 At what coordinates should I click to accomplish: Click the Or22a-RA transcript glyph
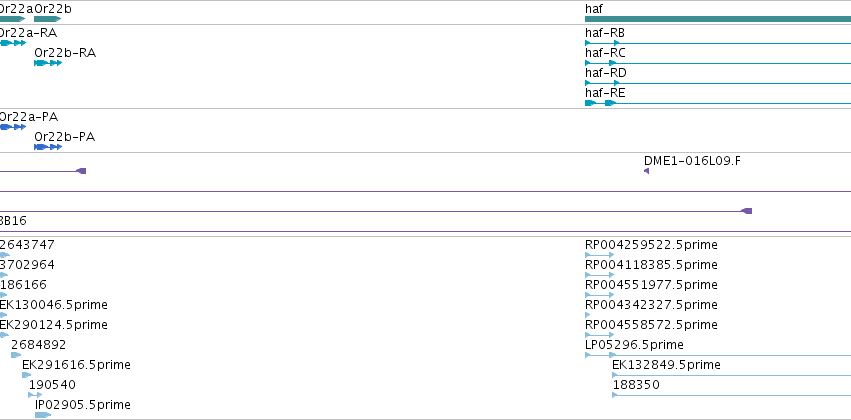13,43
